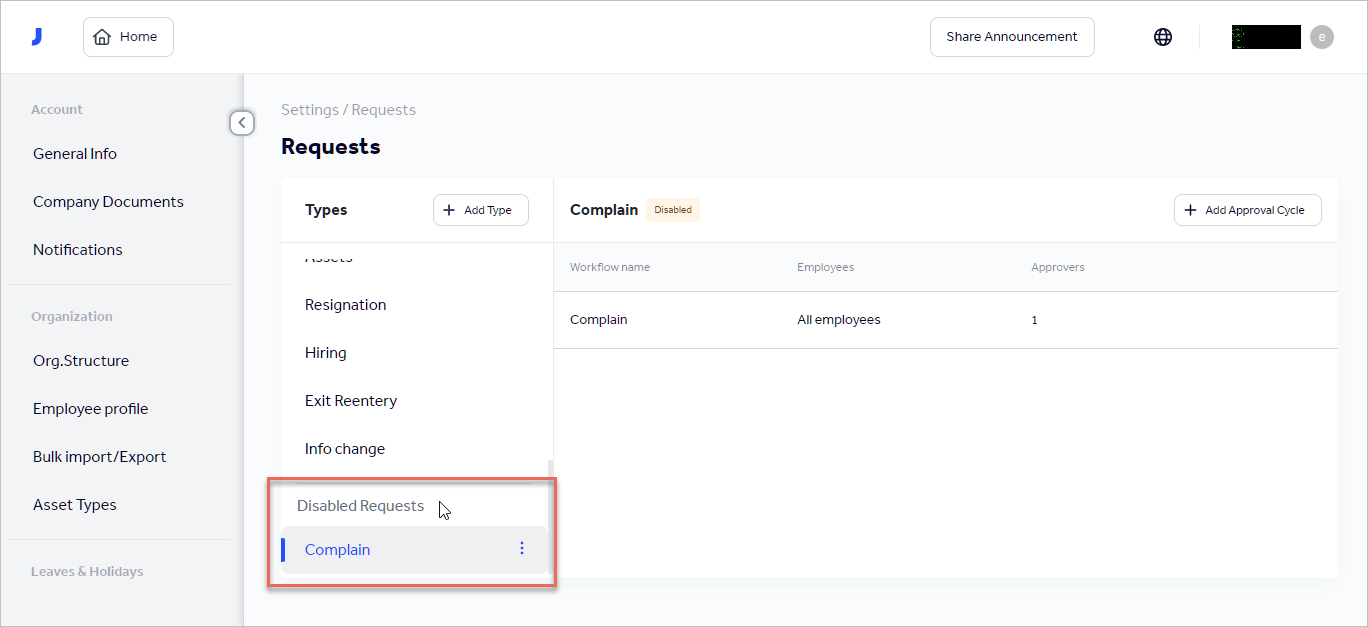Open the language globe icon
This screenshot has width=1368, height=627.
pyautogui.click(x=1162, y=36)
